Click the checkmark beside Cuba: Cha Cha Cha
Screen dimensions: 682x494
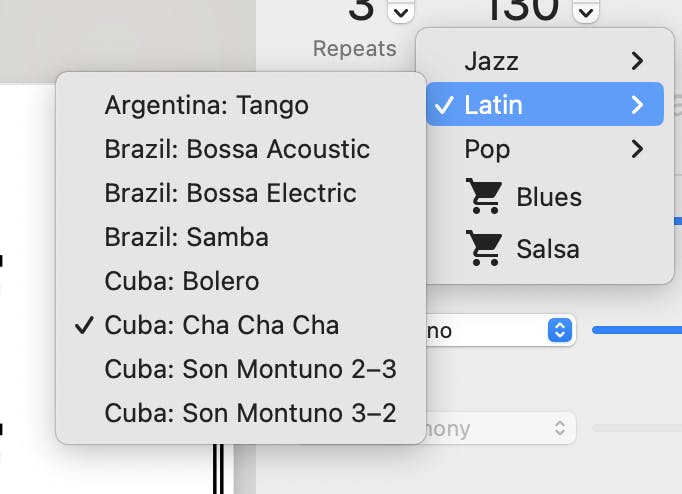[x=84, y=325]
